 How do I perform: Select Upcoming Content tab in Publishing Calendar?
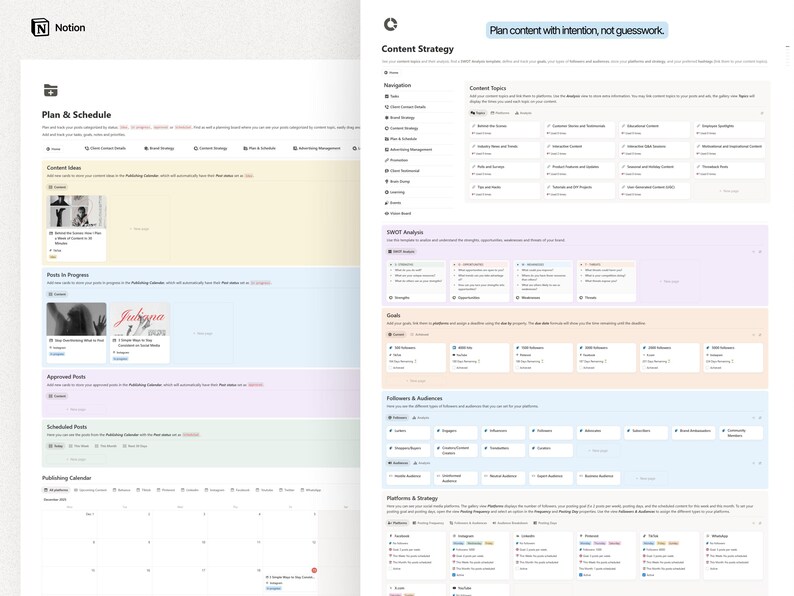[91, 490]
